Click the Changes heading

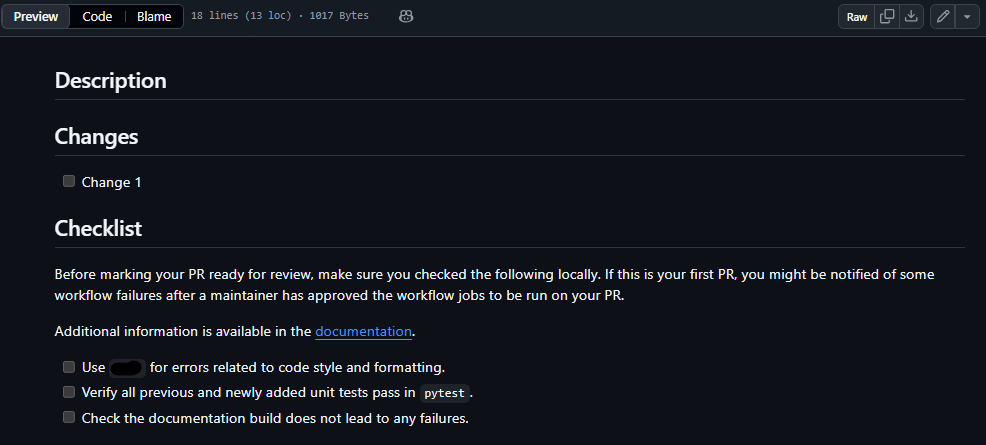pyautogui.click(x=96, y=137)
